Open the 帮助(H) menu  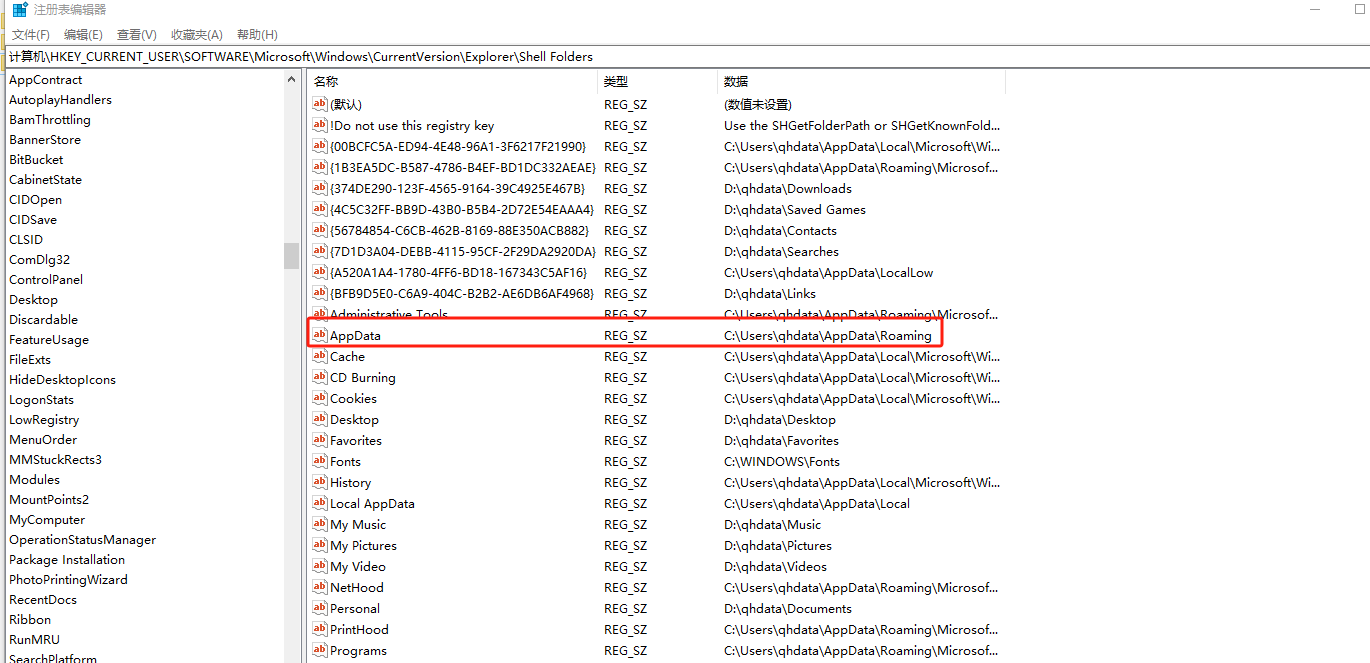tap(257, 35)
